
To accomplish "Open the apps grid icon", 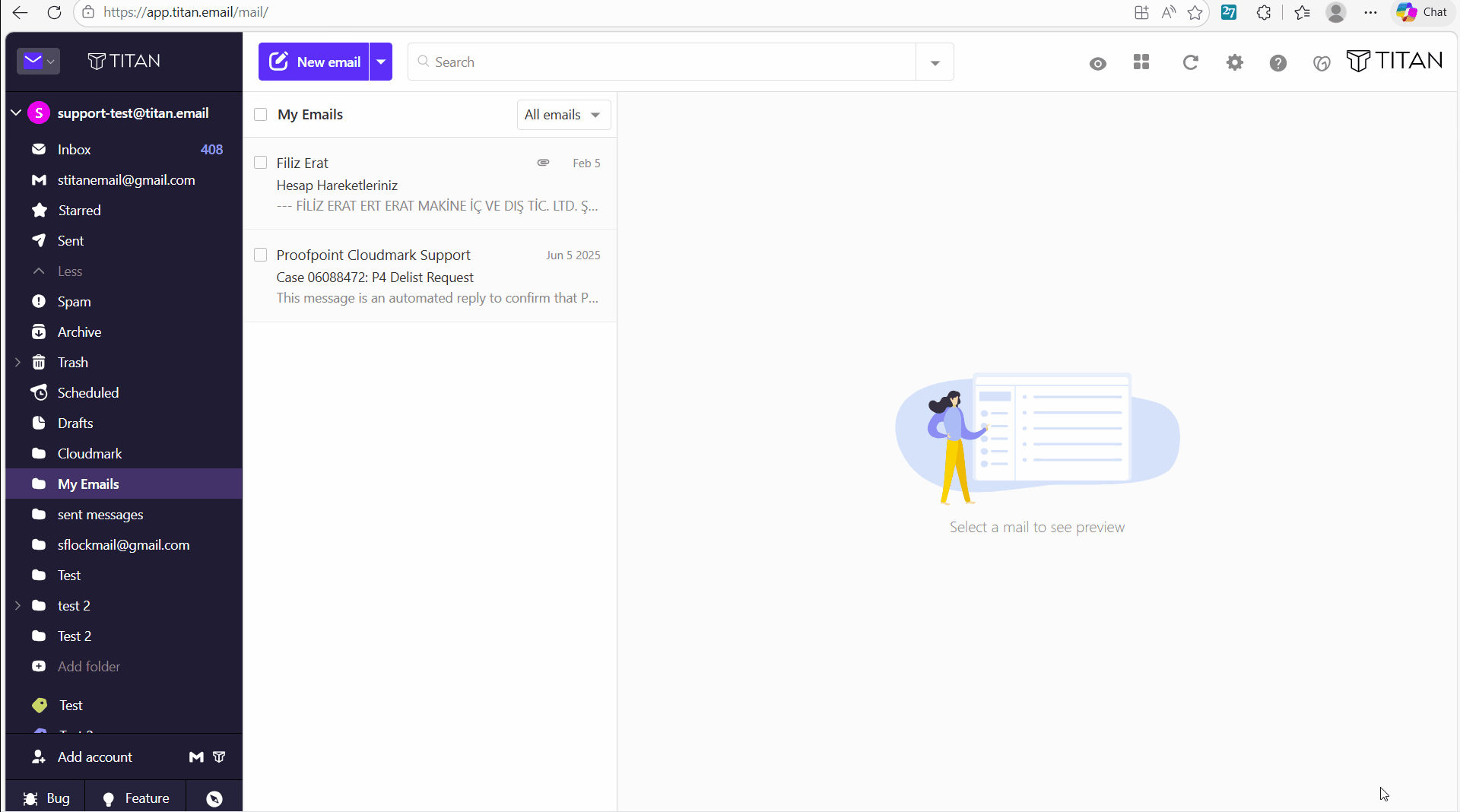I will (1141, 62).
